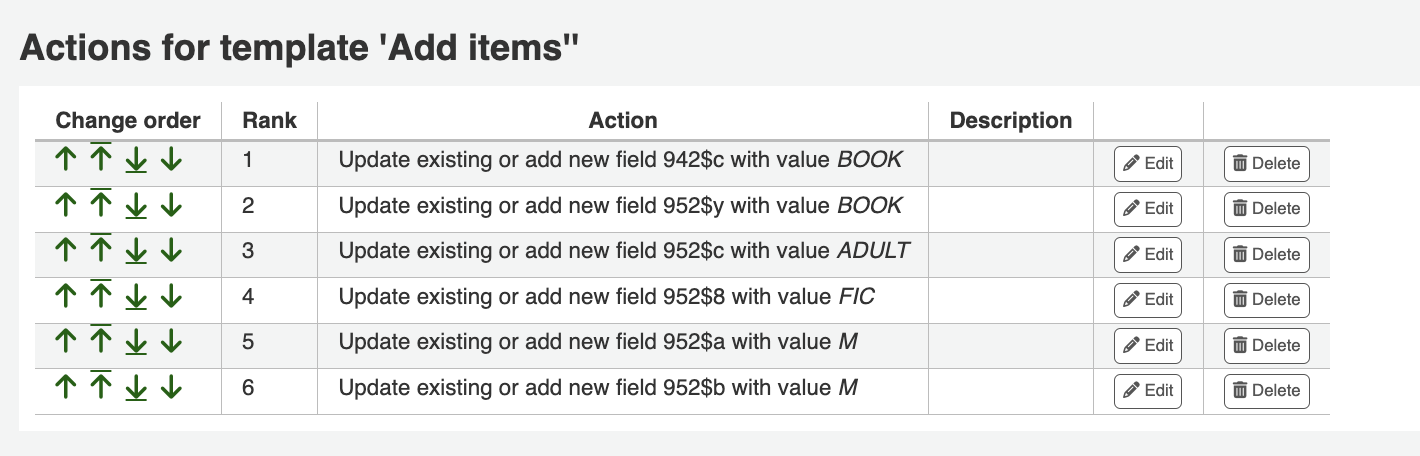Viewport: 1420px width, 456px height.
Task: Move rank 1 action up one position
Action: [x=65, y=161]
